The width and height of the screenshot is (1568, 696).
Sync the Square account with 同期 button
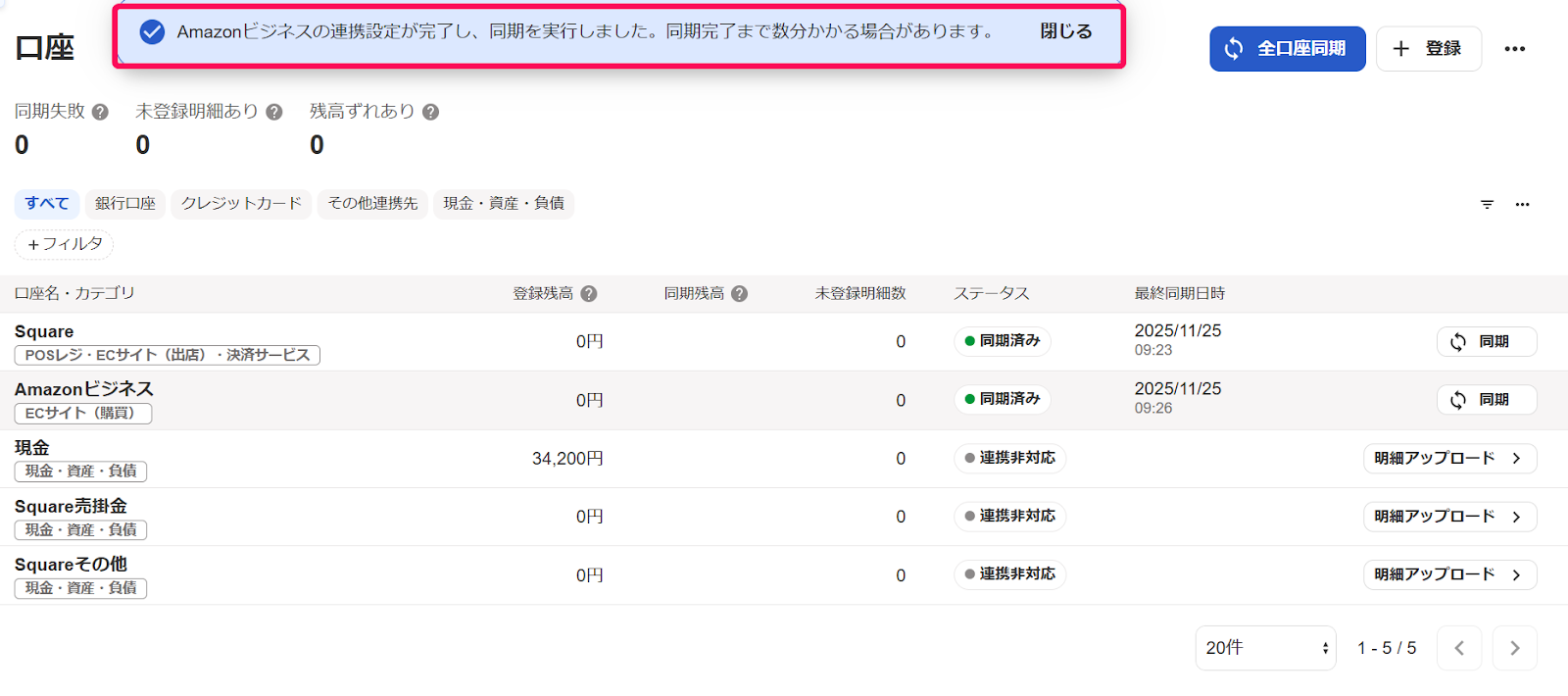click(1487, 341)
